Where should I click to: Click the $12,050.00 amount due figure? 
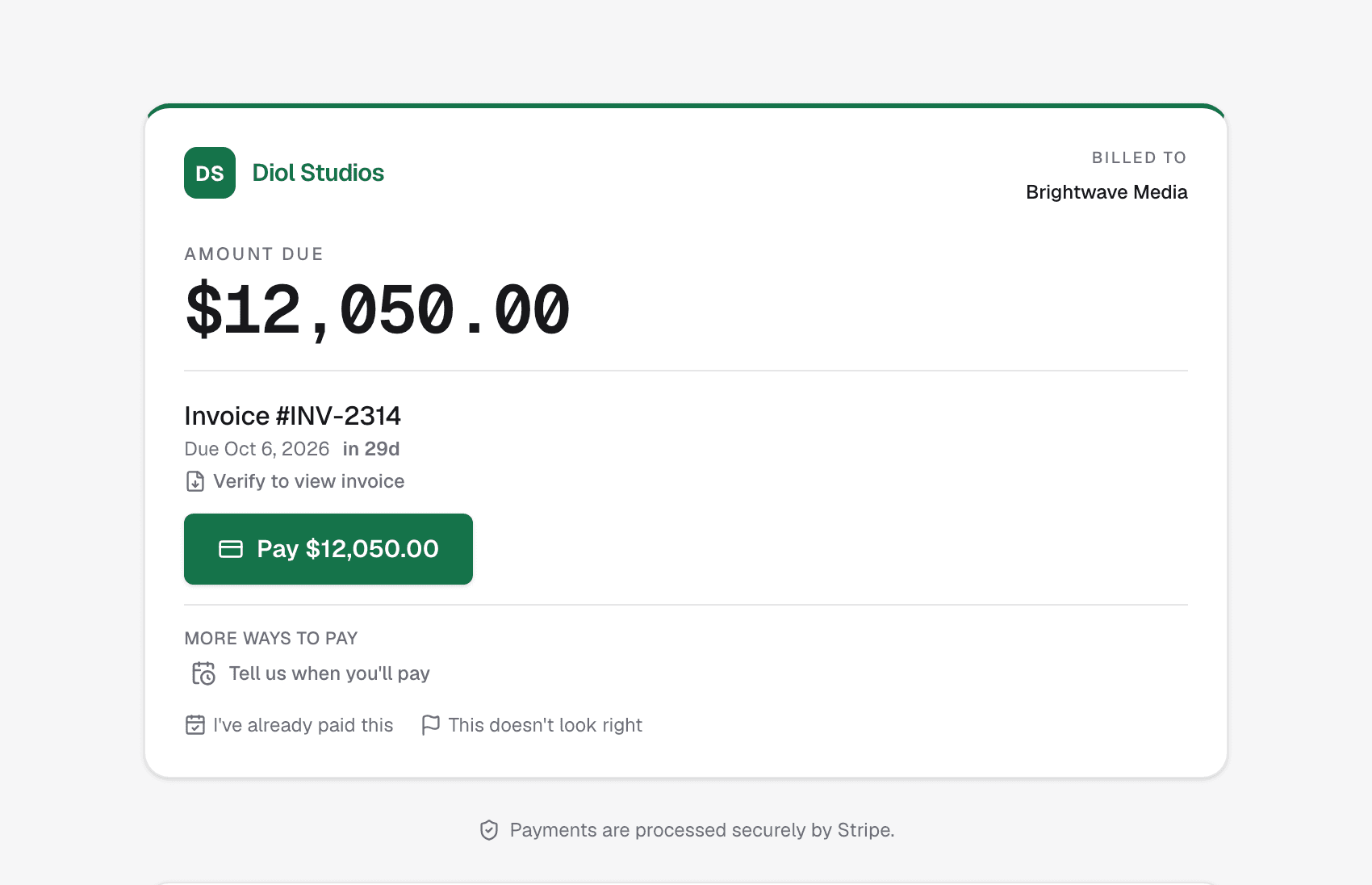tap(378, 309)
